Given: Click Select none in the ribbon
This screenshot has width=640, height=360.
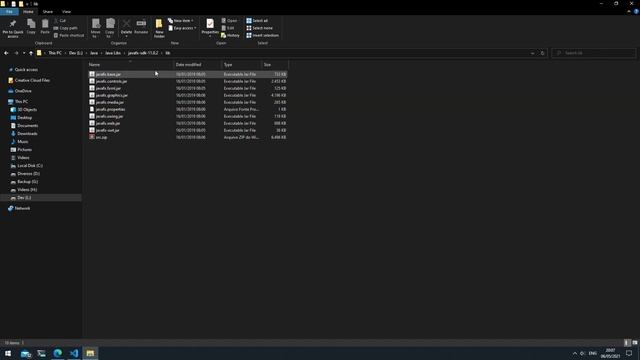Looking at the screenshot, I should 259,28.
